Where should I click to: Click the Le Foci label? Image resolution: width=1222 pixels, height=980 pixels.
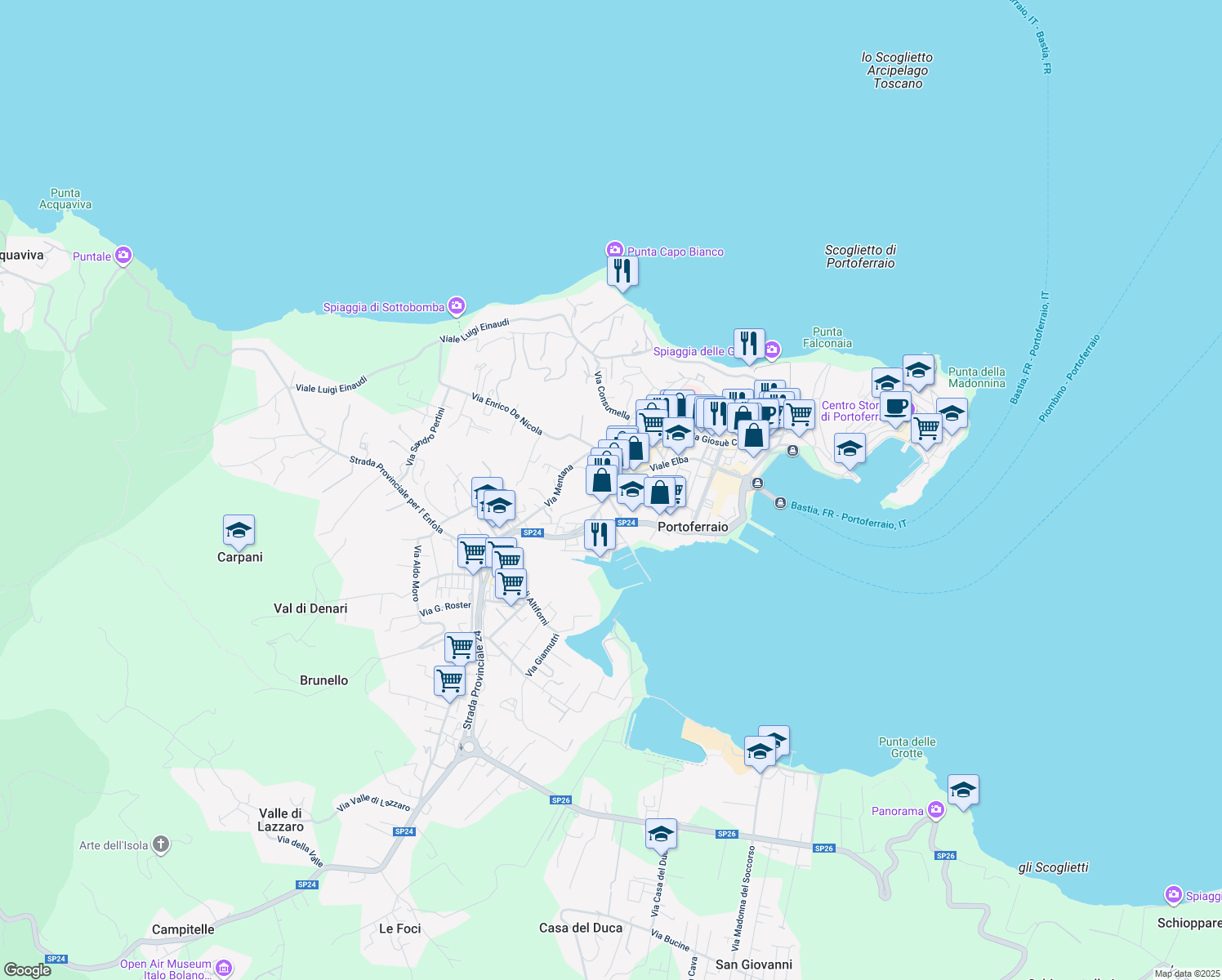(x=400, y=929)
